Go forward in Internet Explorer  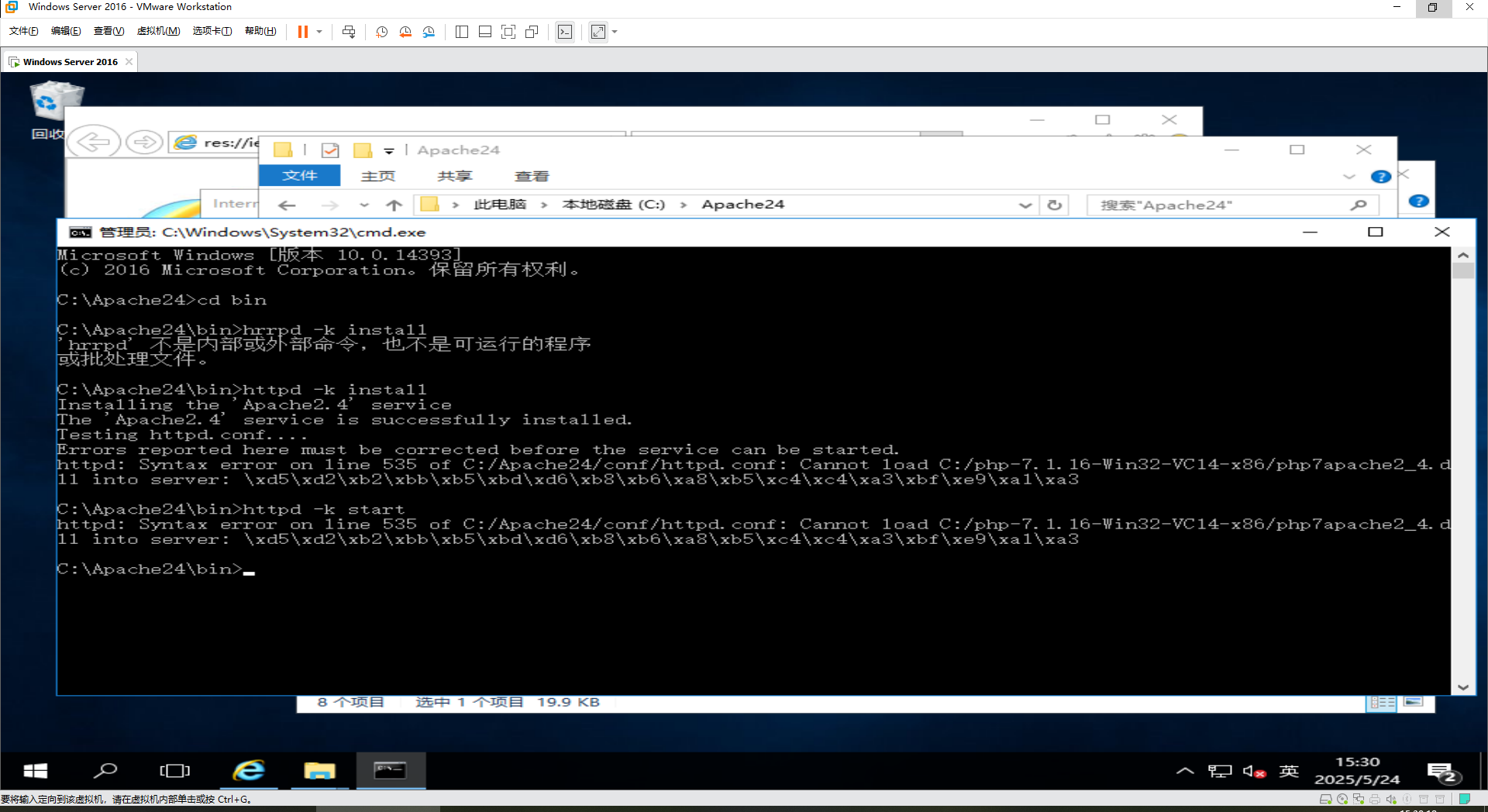tap(144, 143)
